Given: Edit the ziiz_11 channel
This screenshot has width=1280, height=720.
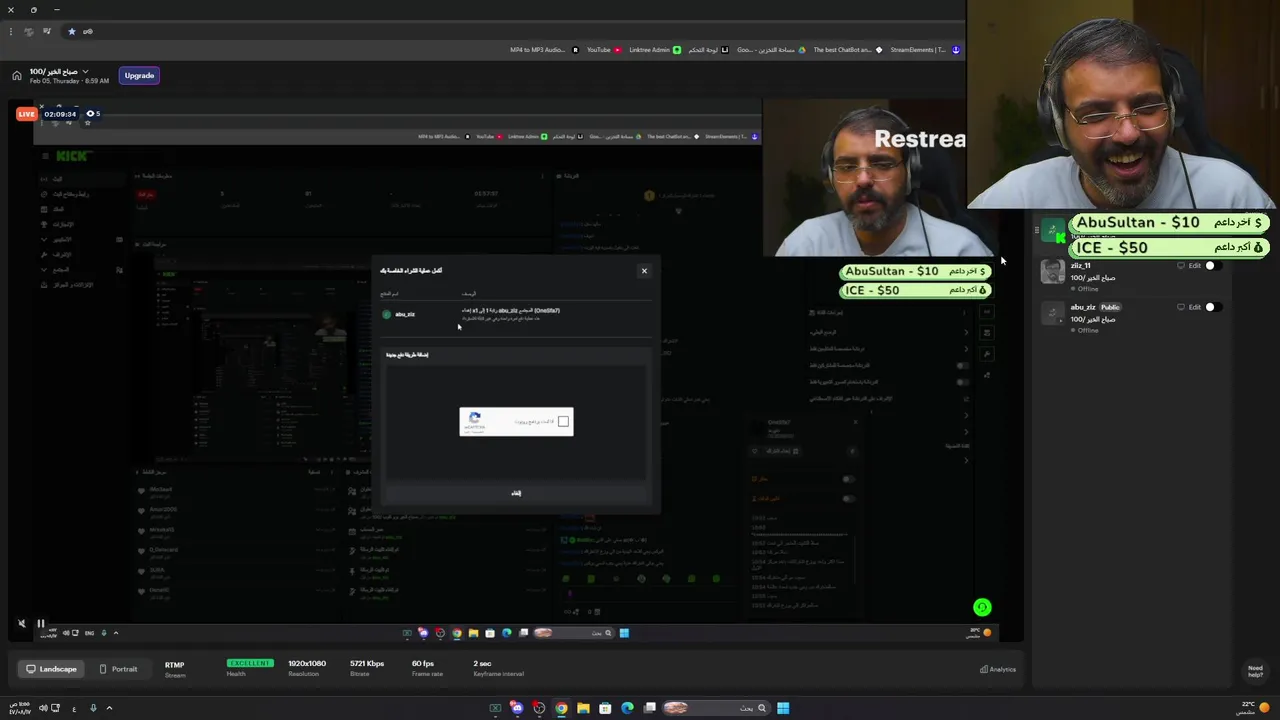Looking at the screenshot, I should (x=1194, y=266).
